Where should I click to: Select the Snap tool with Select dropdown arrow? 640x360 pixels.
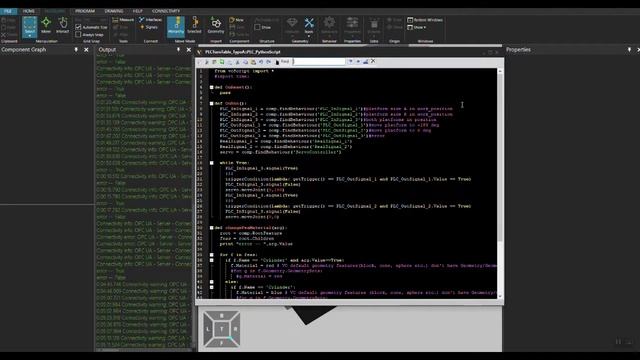pyautogui.click(x=29, y=36)
